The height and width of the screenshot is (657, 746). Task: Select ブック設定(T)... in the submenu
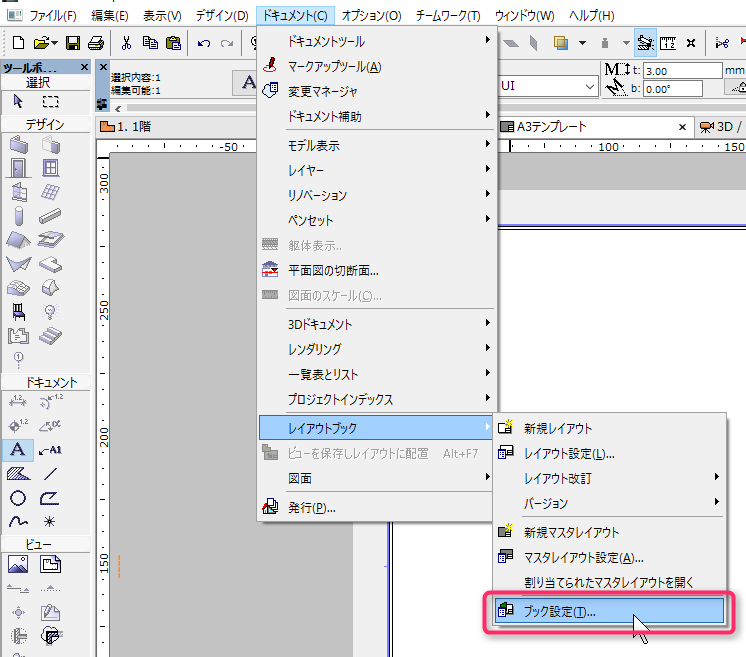(x=609, y=611)
